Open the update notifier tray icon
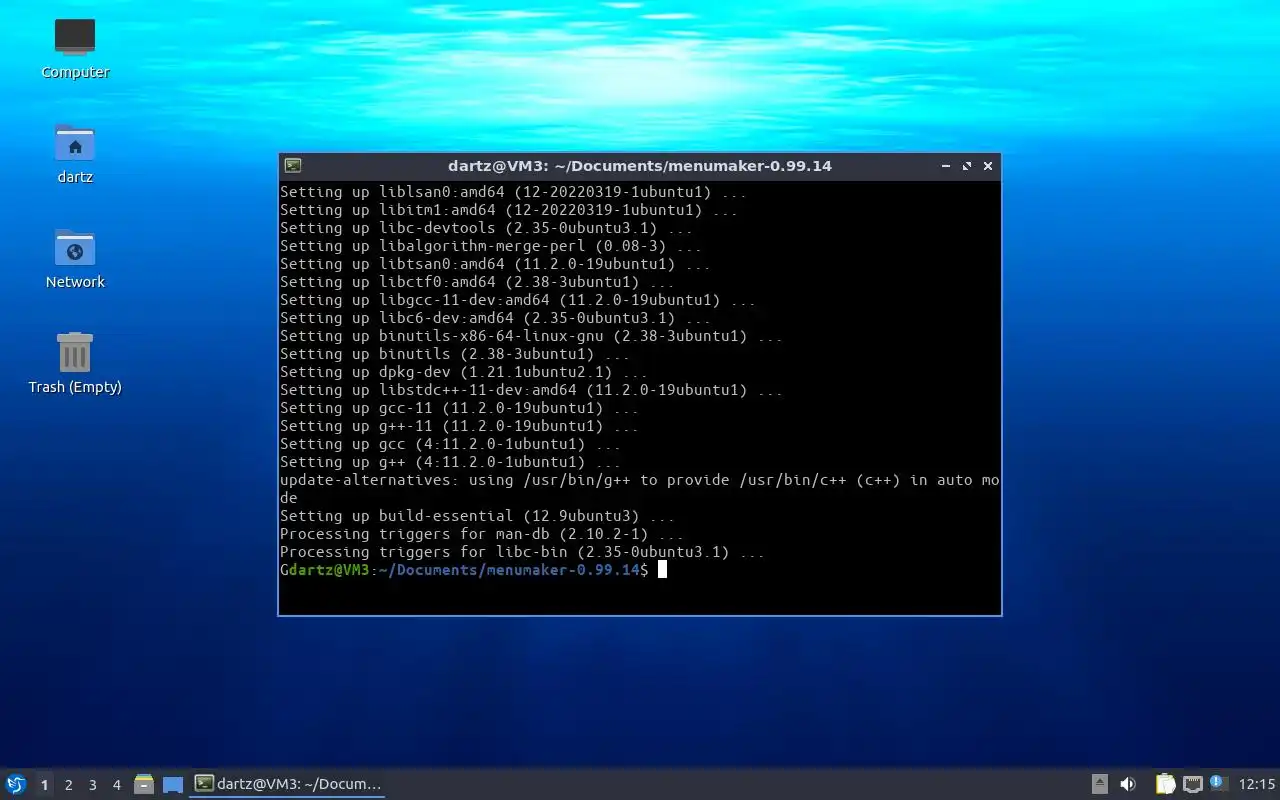 [x=1218, y=783]
